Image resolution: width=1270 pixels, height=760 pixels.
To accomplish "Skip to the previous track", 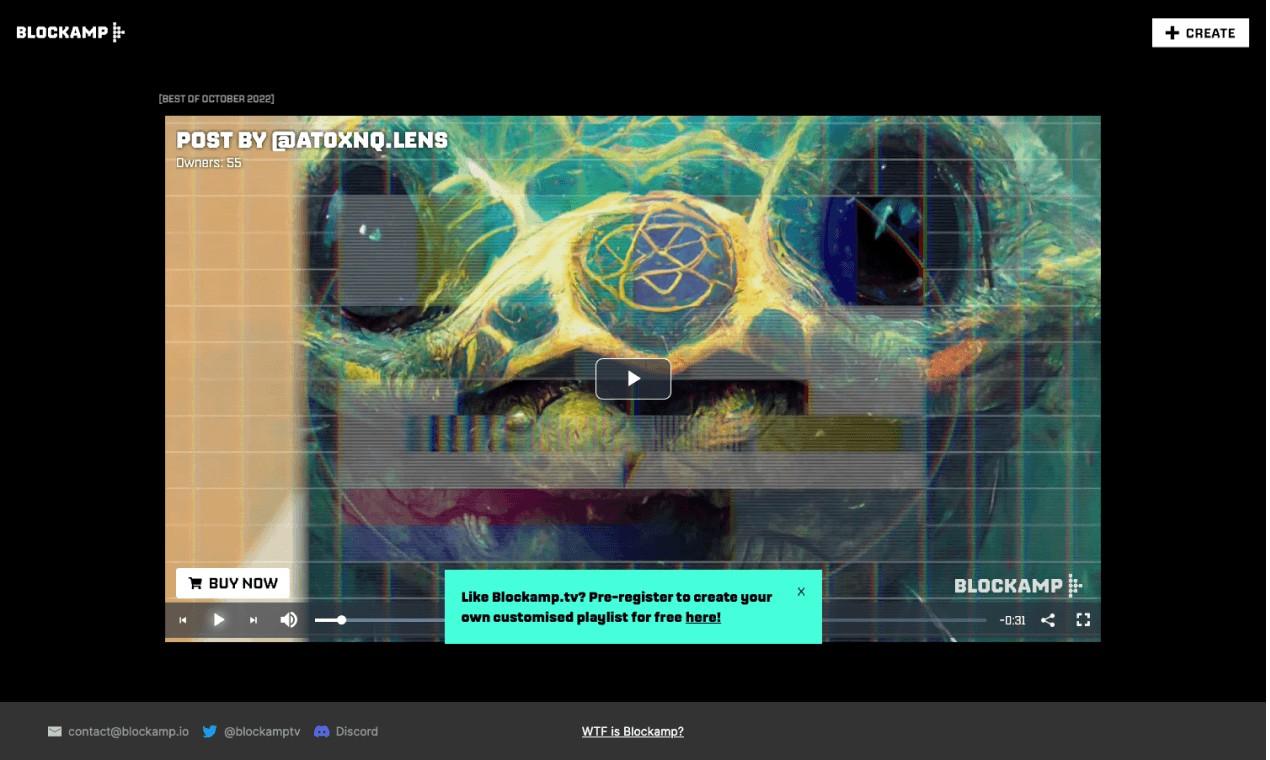I will click(x=183, y=620).
